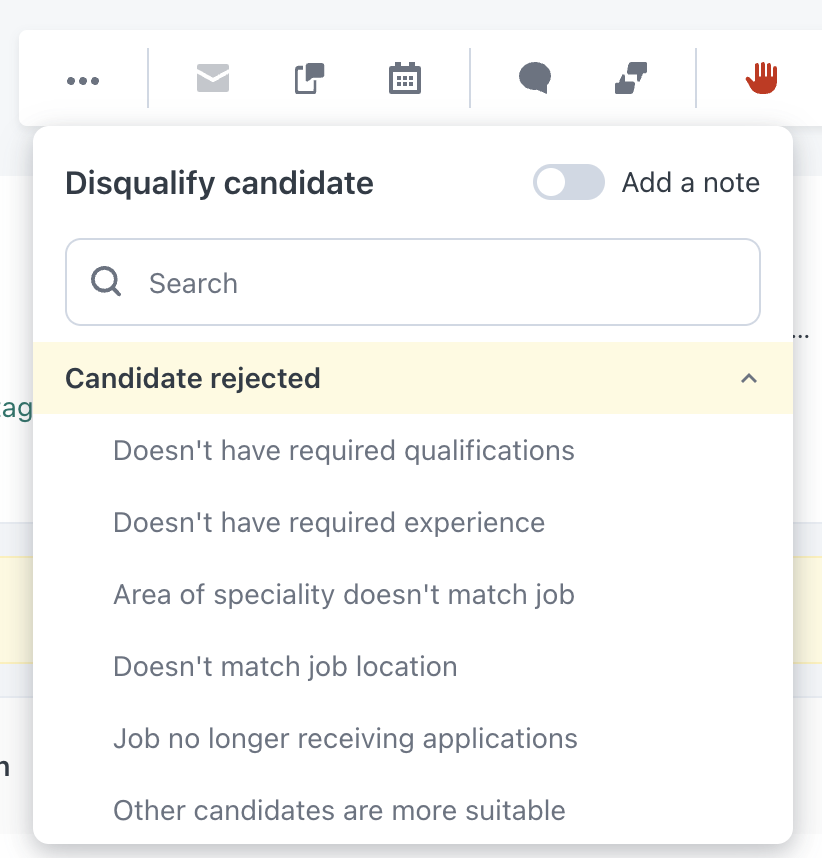Enable the Add a note toggle
The height and width of the screenshot is (858, 822).
[568, 183]
